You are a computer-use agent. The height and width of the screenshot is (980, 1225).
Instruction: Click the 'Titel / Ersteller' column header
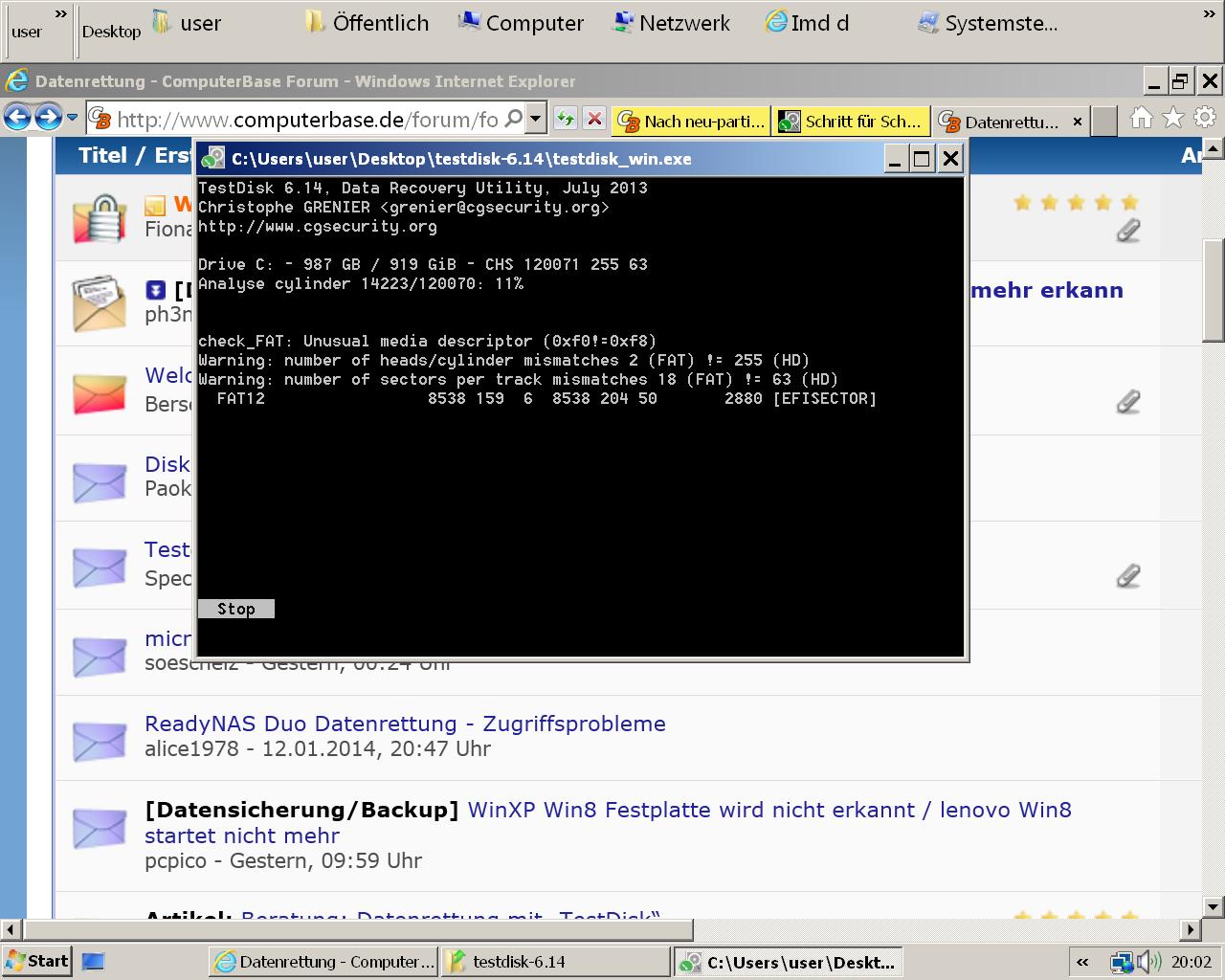click(x=135, y=155)
